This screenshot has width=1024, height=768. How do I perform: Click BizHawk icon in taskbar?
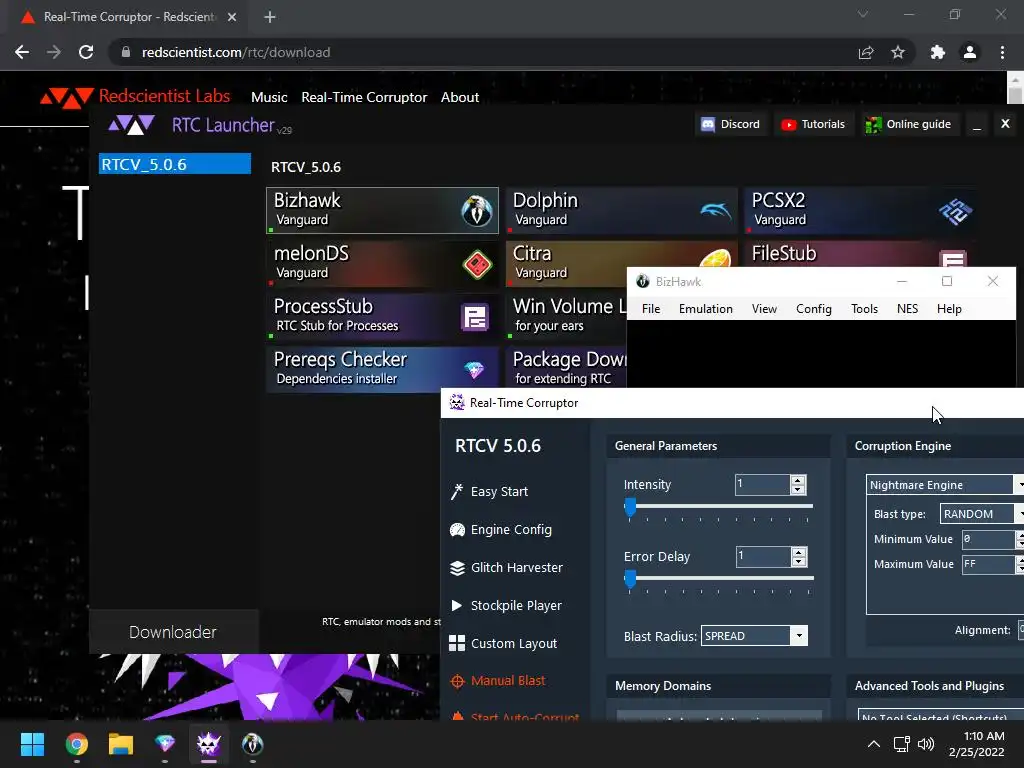click(253, 744)
